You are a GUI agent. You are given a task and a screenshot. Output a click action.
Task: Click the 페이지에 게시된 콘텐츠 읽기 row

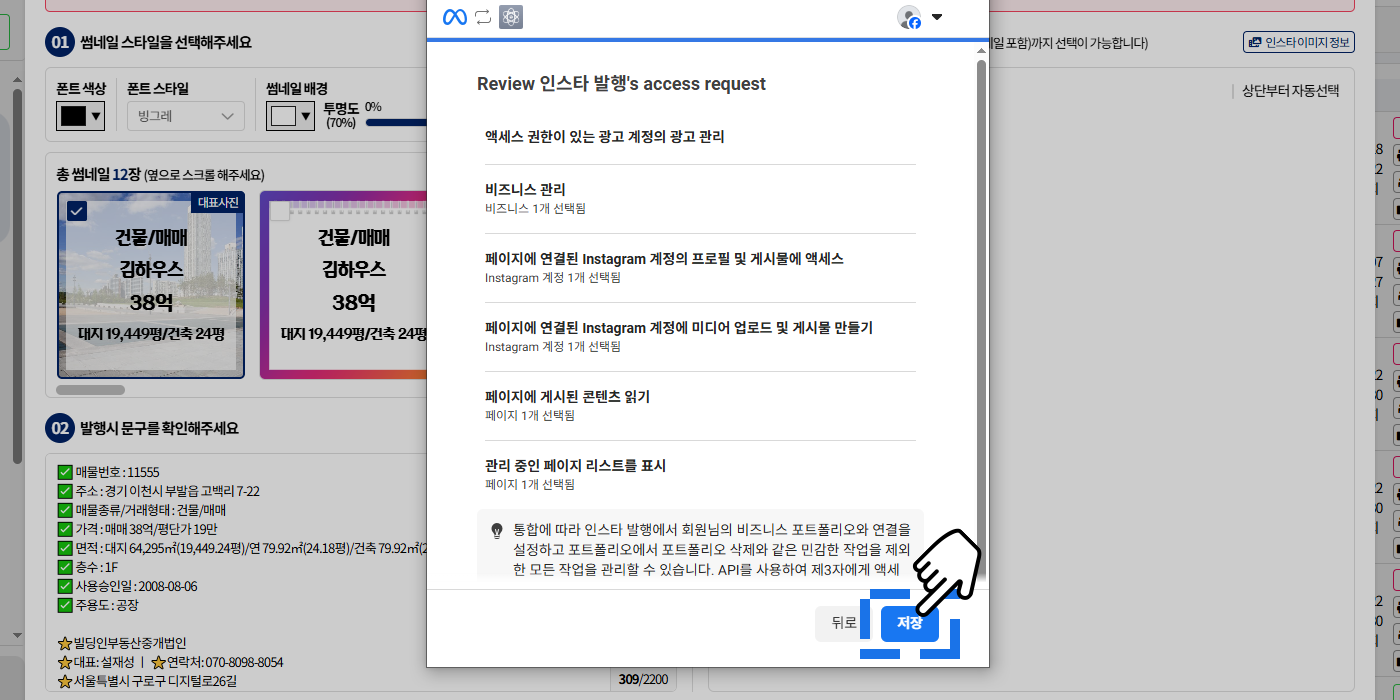tap(700, 405)
